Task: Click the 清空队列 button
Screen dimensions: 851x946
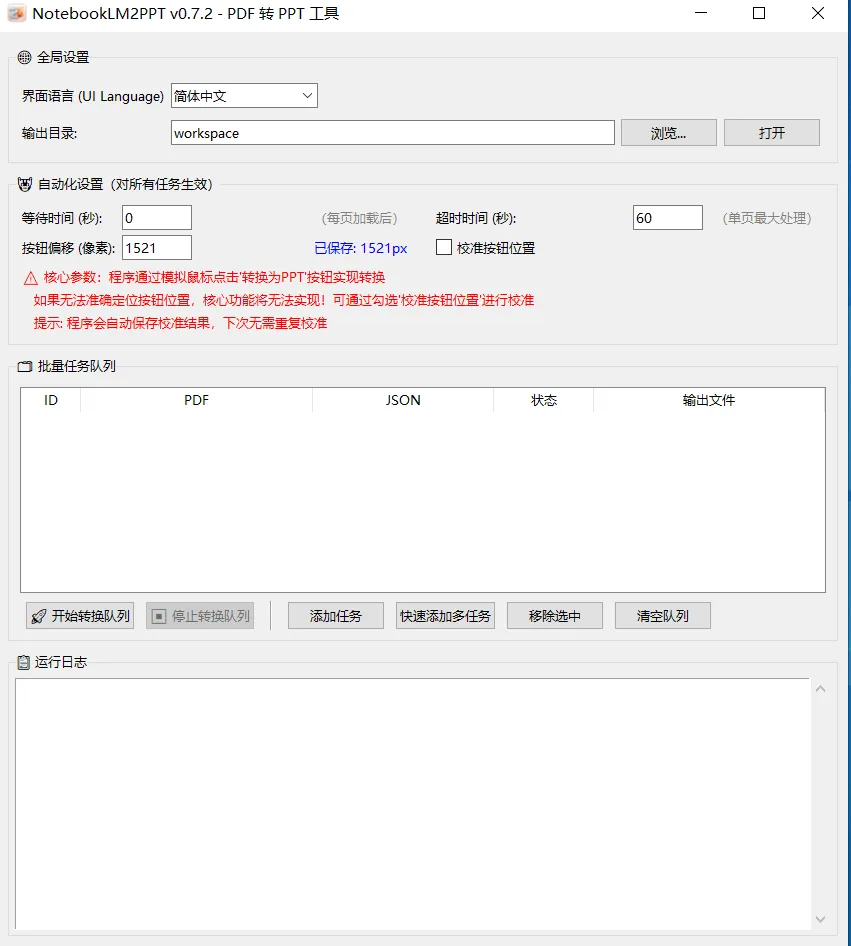Action: (663, 616)
